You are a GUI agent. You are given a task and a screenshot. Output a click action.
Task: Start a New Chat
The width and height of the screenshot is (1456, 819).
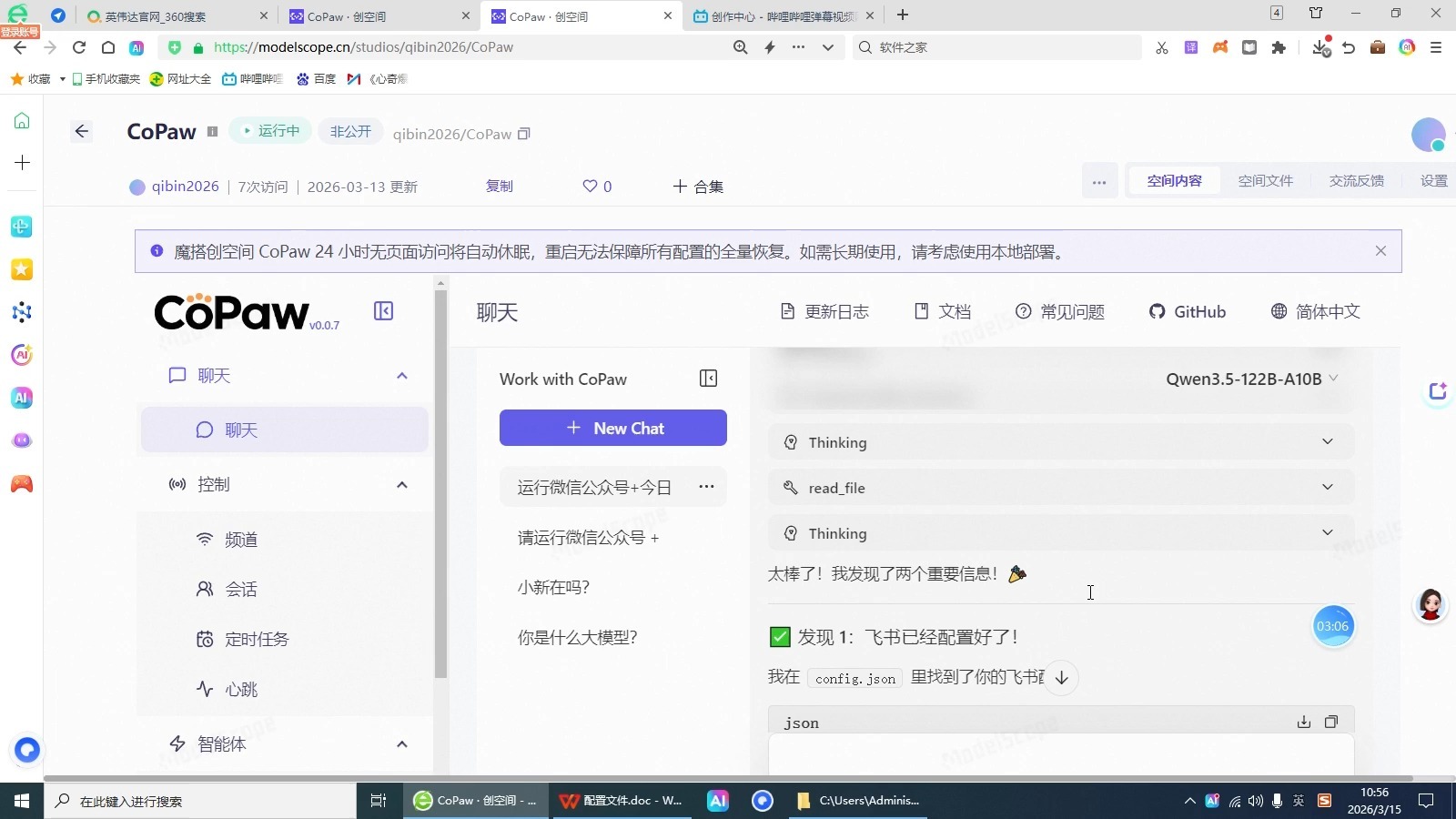[x=613, y=428]
